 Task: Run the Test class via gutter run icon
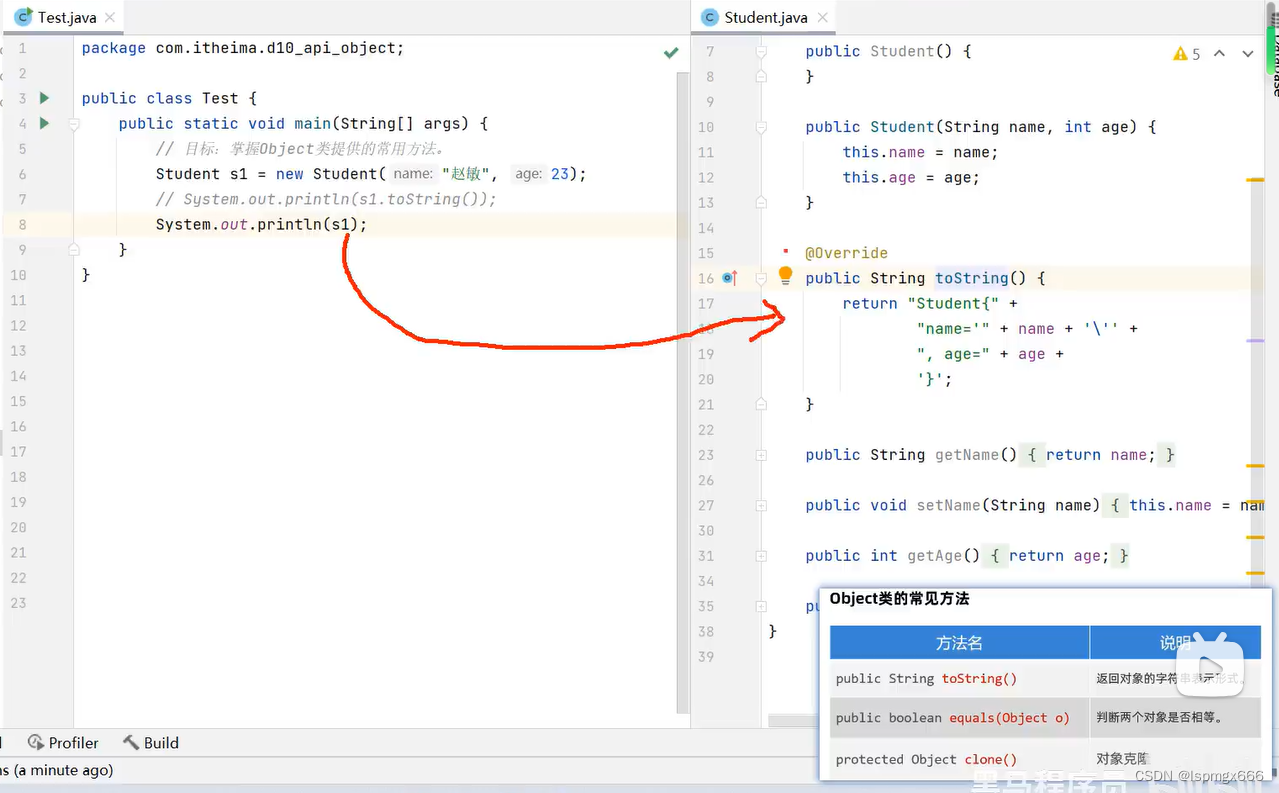click(43, 98)
